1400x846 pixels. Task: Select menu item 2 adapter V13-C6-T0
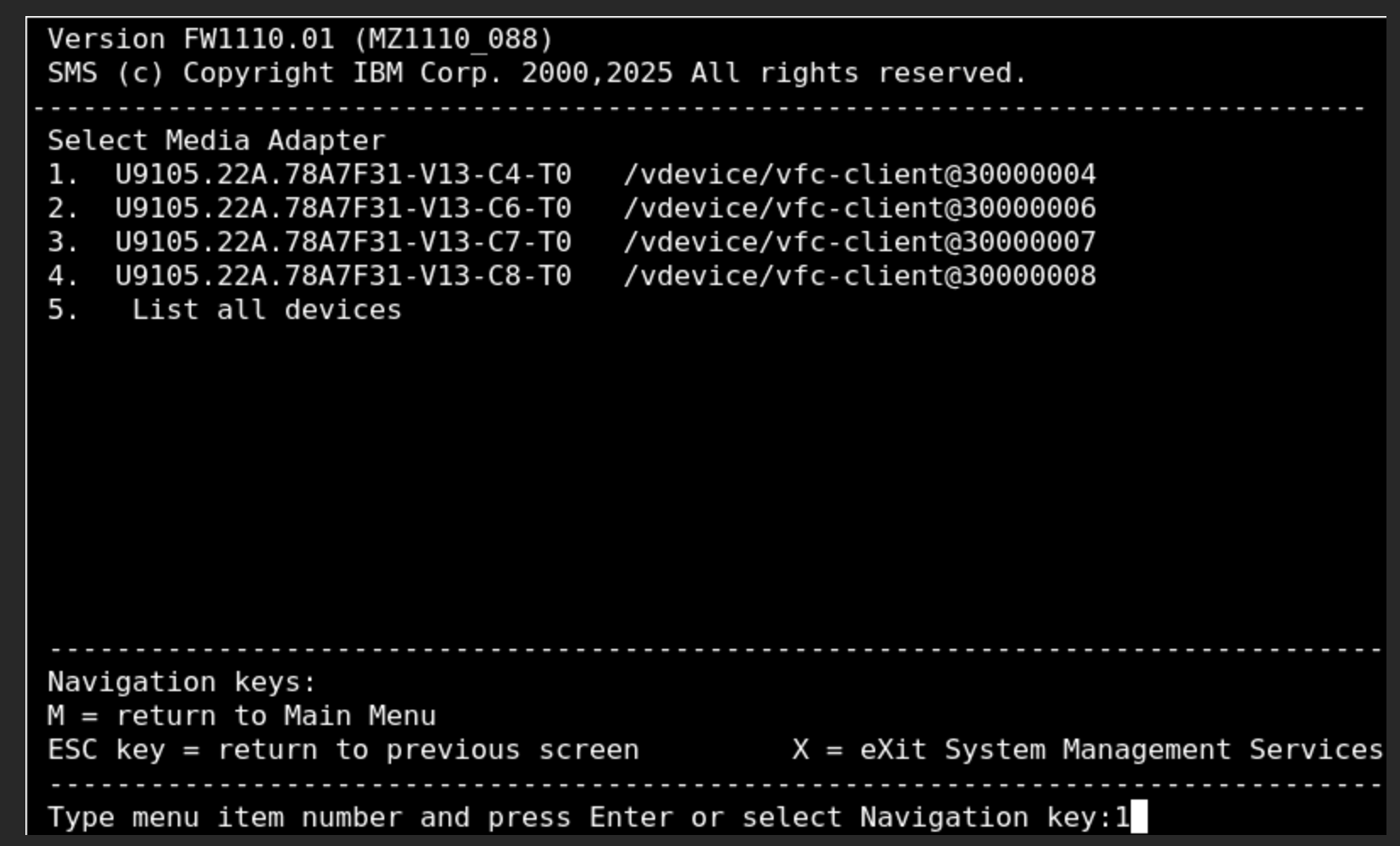click(x=571, y=208)
